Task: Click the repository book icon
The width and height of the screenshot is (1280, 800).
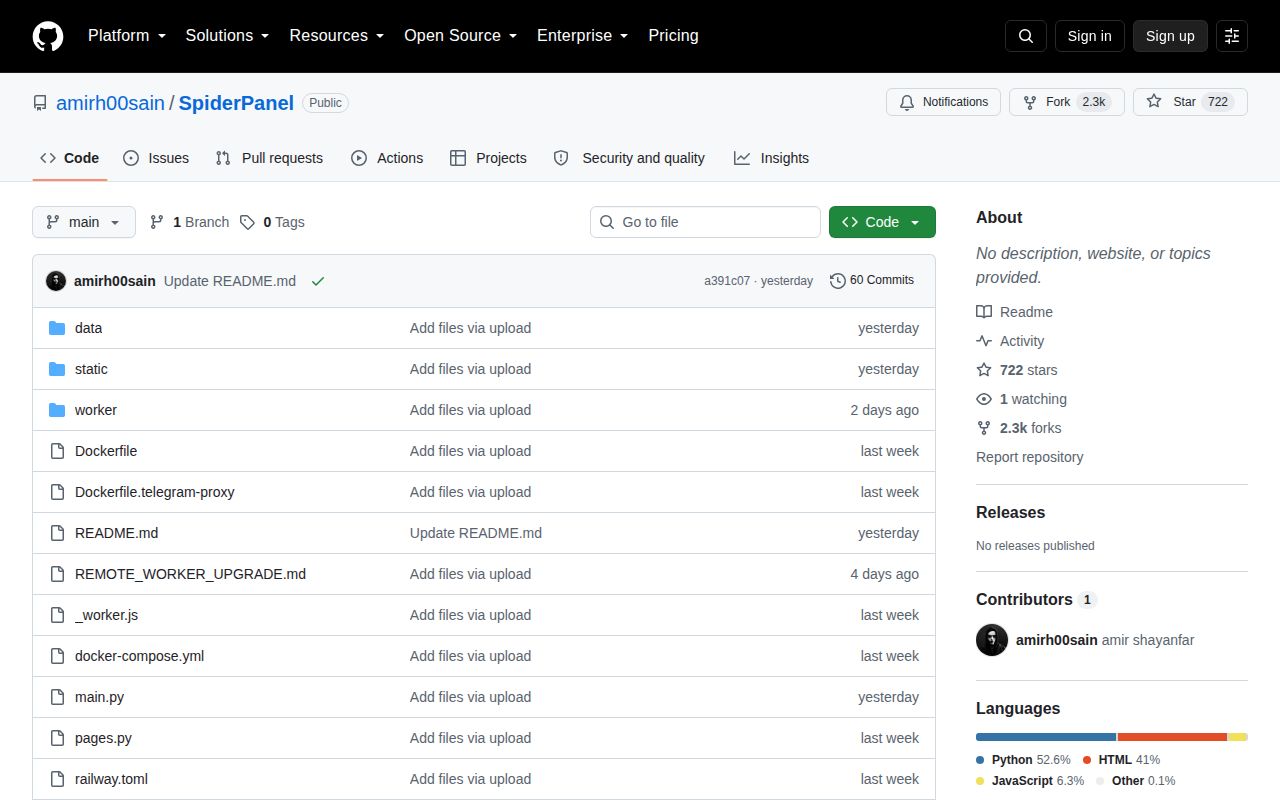Action: point(40,103)
